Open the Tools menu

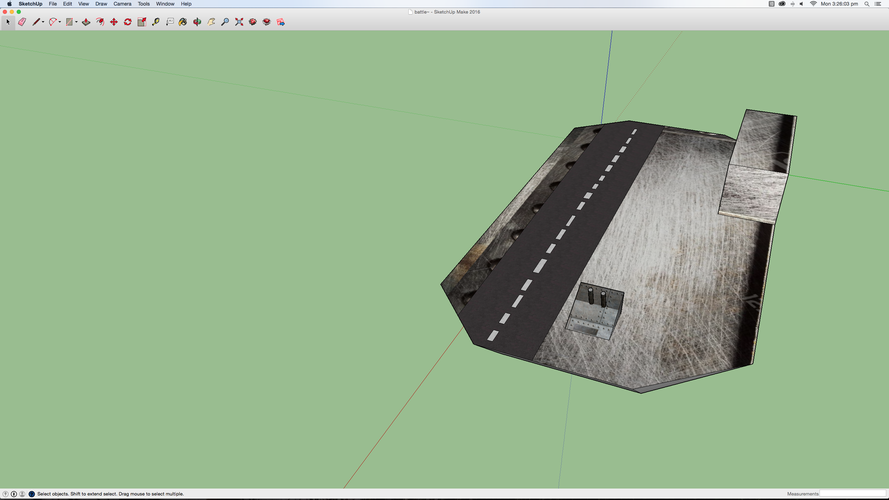click(x=144, y=4)
